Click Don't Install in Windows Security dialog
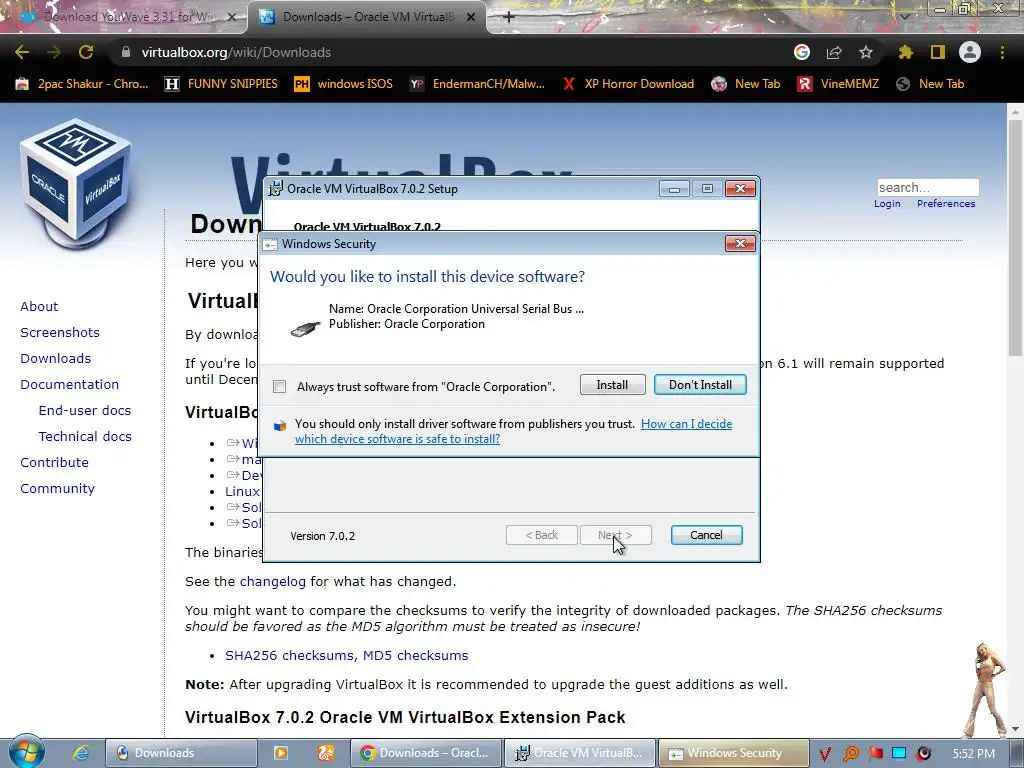 pyautogui.click(x=700, y=385)
